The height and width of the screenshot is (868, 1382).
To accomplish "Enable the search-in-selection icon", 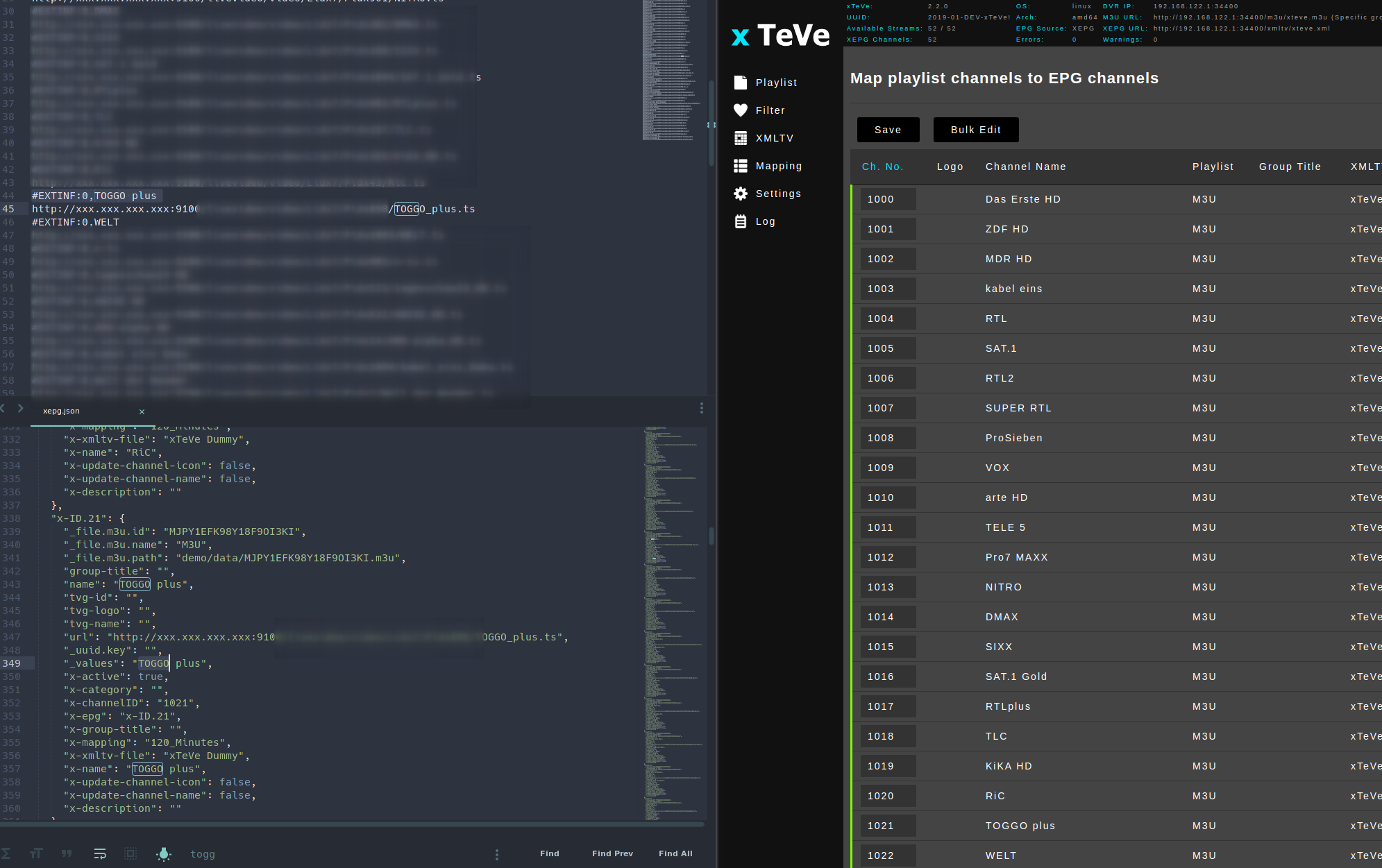I will point(130,853).
